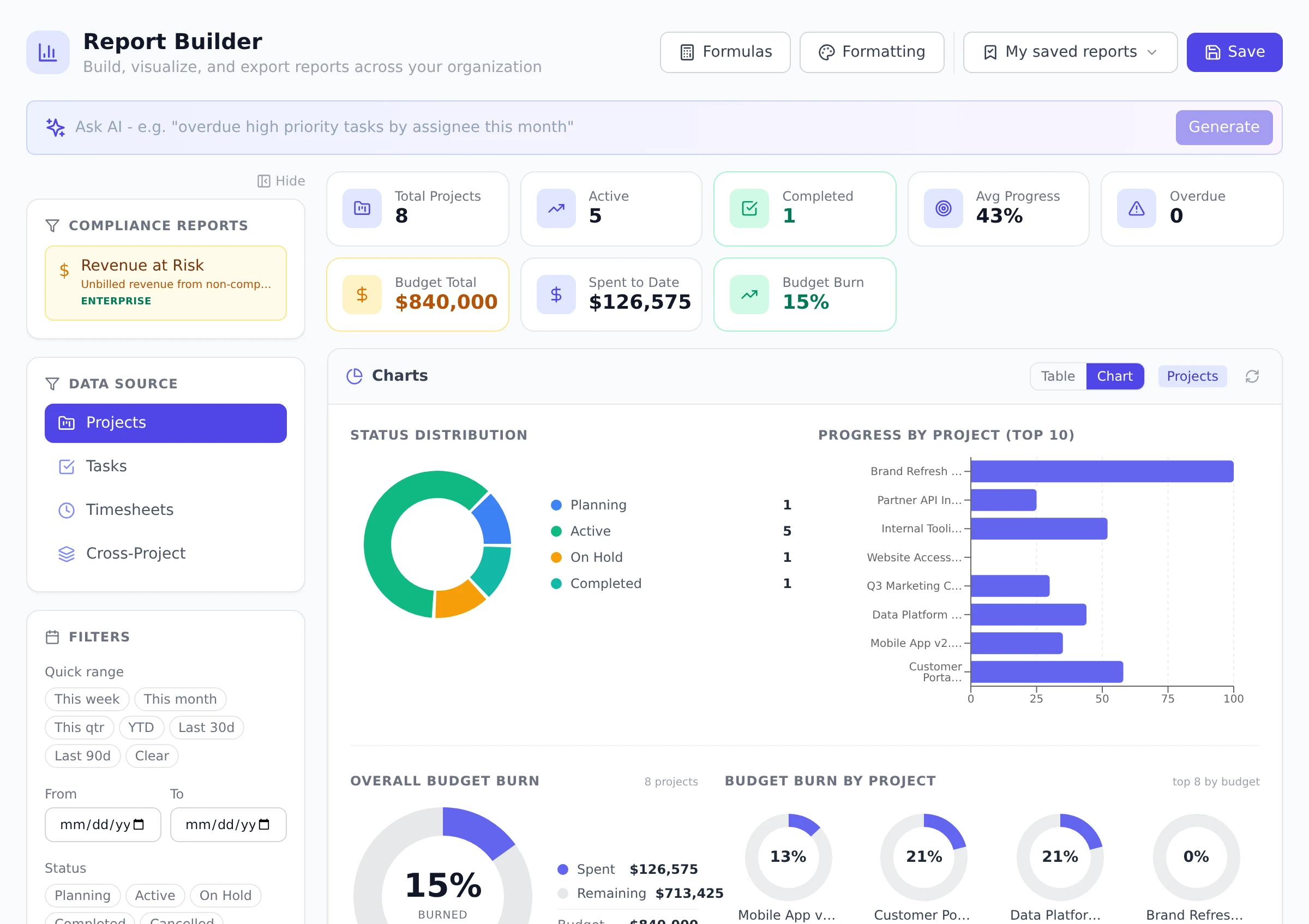Switch to the Table view tab
The height and width of the screenshot is (924, 1309).
coord(1058,377)
